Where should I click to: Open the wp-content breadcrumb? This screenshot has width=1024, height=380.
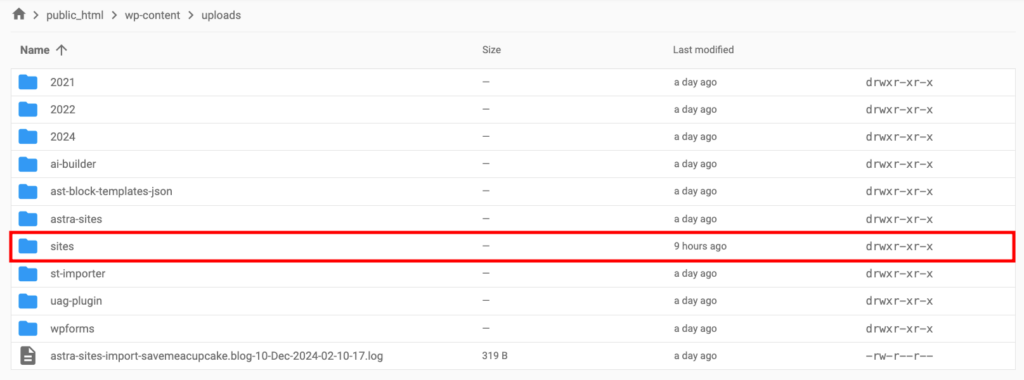(152, 15)
